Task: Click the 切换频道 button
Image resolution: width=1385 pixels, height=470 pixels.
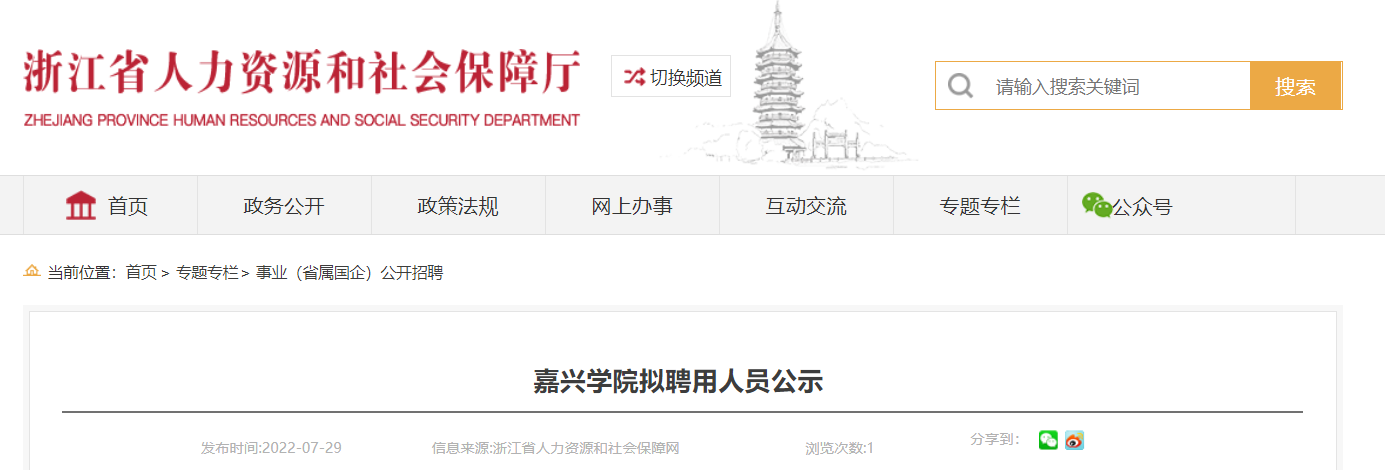Action: tap(671, 76)
